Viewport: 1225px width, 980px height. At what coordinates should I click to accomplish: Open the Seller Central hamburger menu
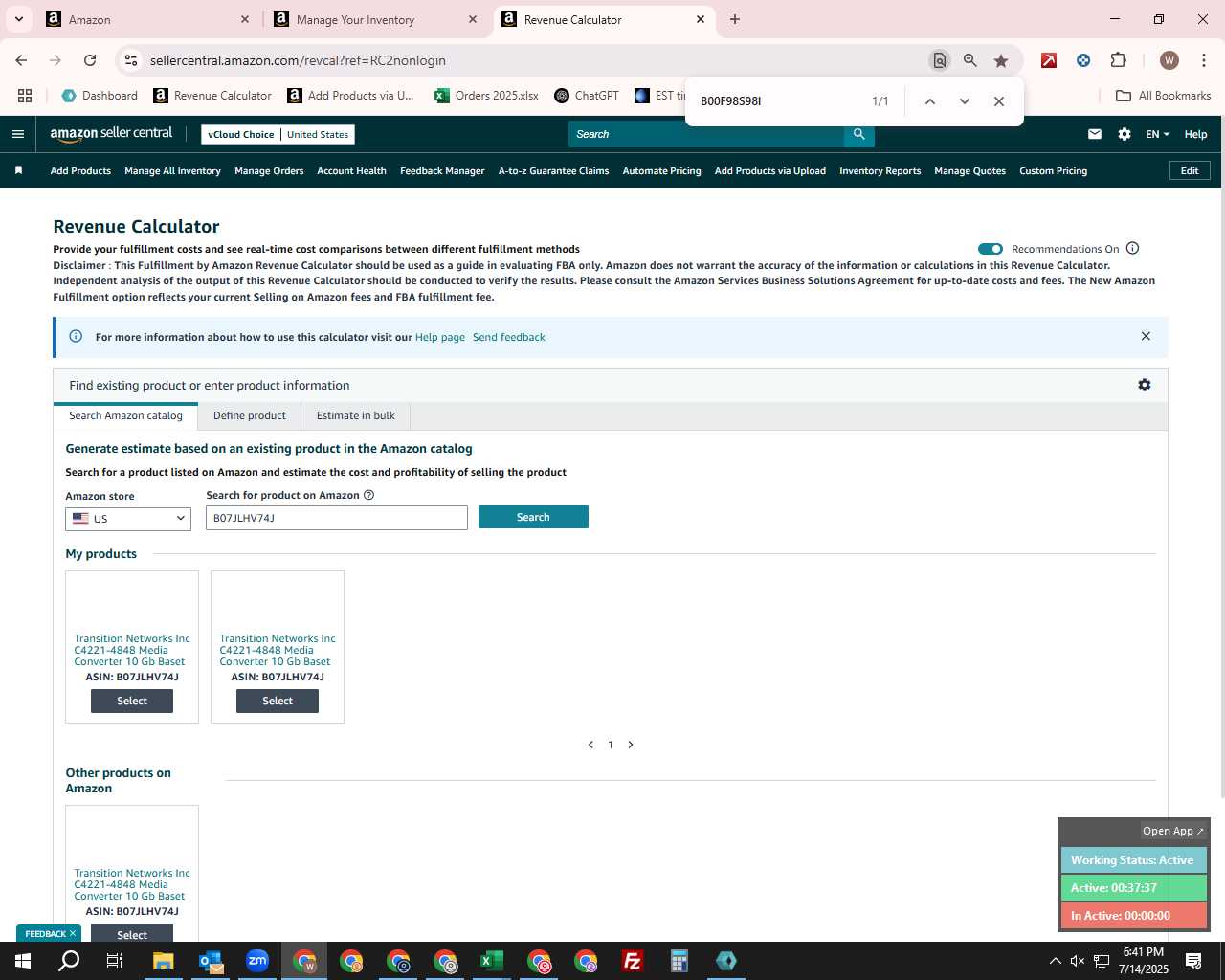coord(17,134)
